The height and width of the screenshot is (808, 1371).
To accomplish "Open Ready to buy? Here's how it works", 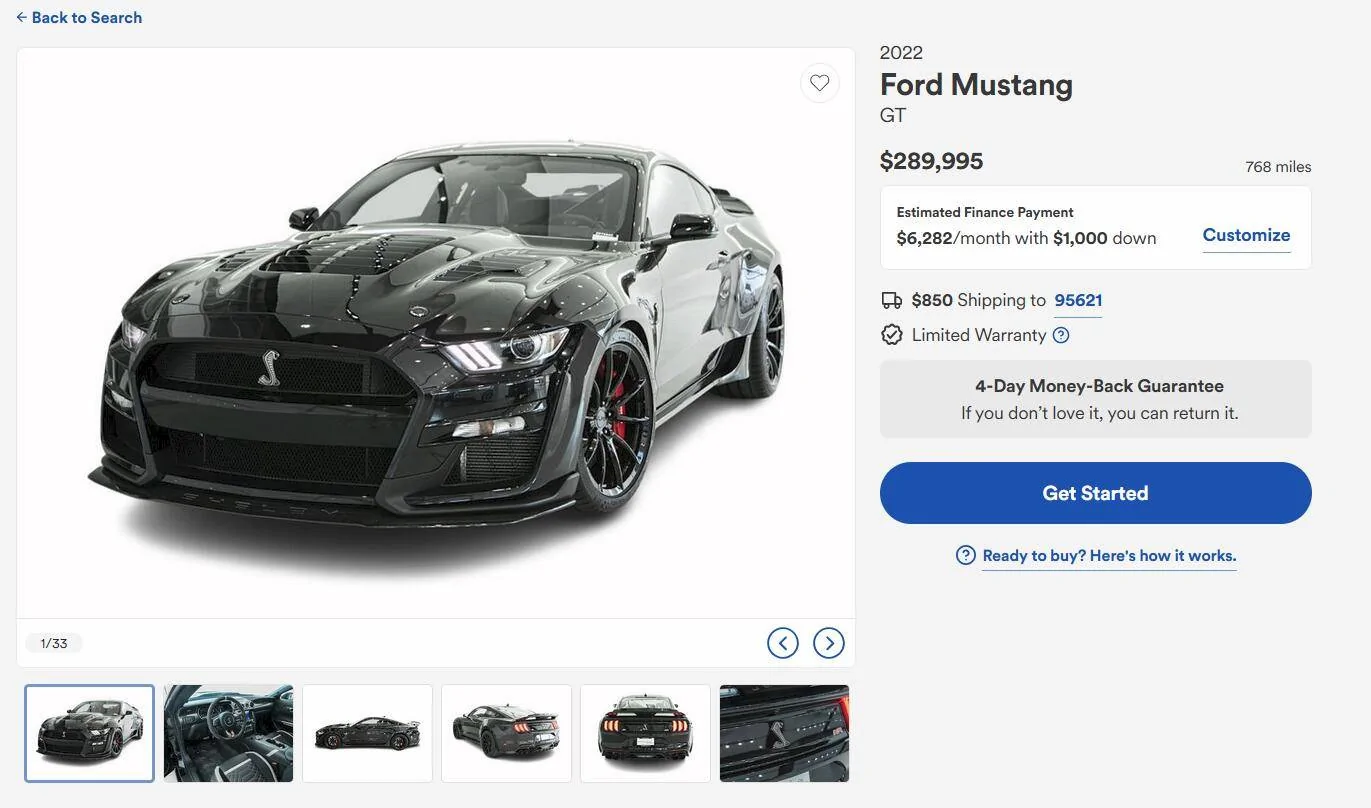I will pos(1109,555).
